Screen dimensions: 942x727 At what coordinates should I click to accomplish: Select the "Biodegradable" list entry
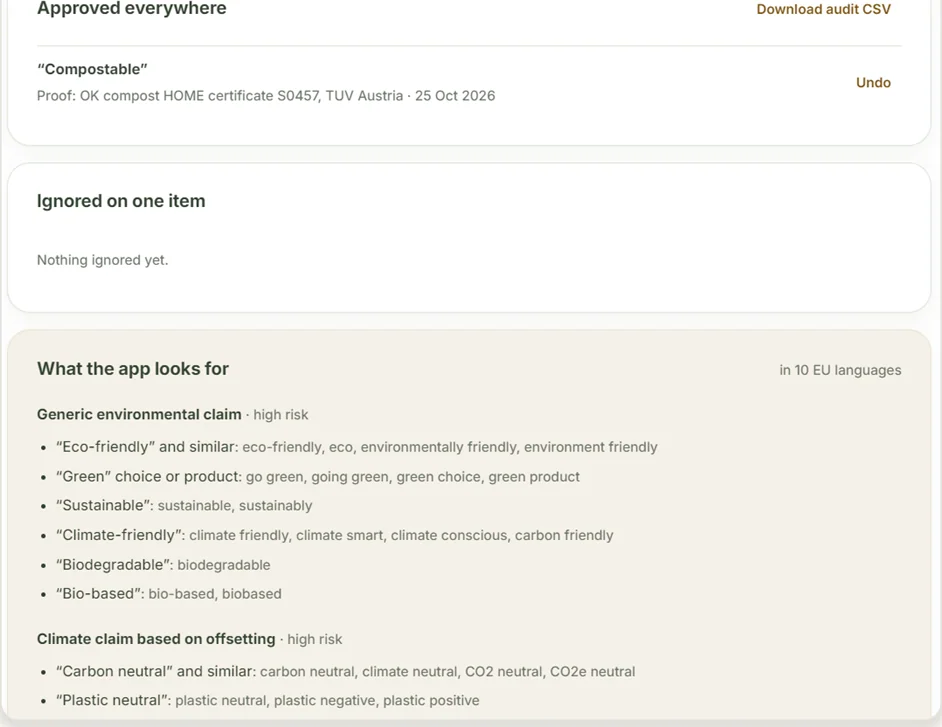point(163,565)
